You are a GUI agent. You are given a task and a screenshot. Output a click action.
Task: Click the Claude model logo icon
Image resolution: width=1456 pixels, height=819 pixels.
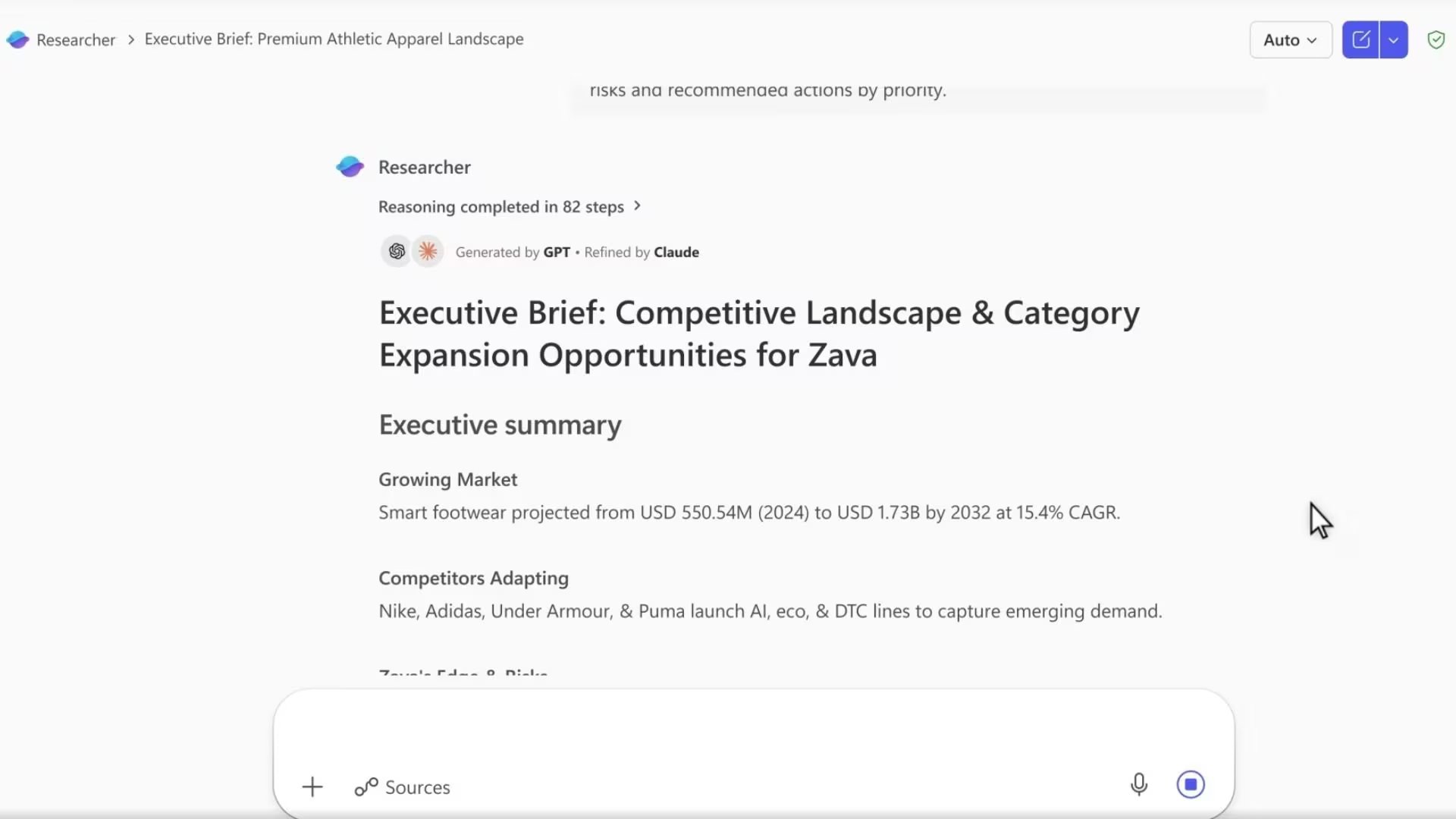pos(428,252)
